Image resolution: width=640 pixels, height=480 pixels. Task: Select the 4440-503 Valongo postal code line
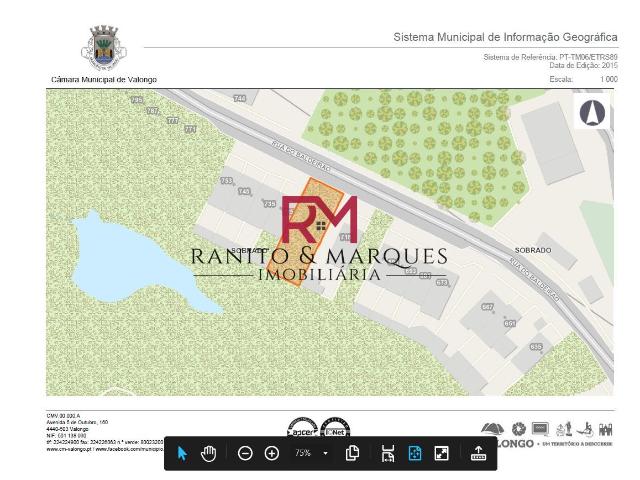(67, 429)
